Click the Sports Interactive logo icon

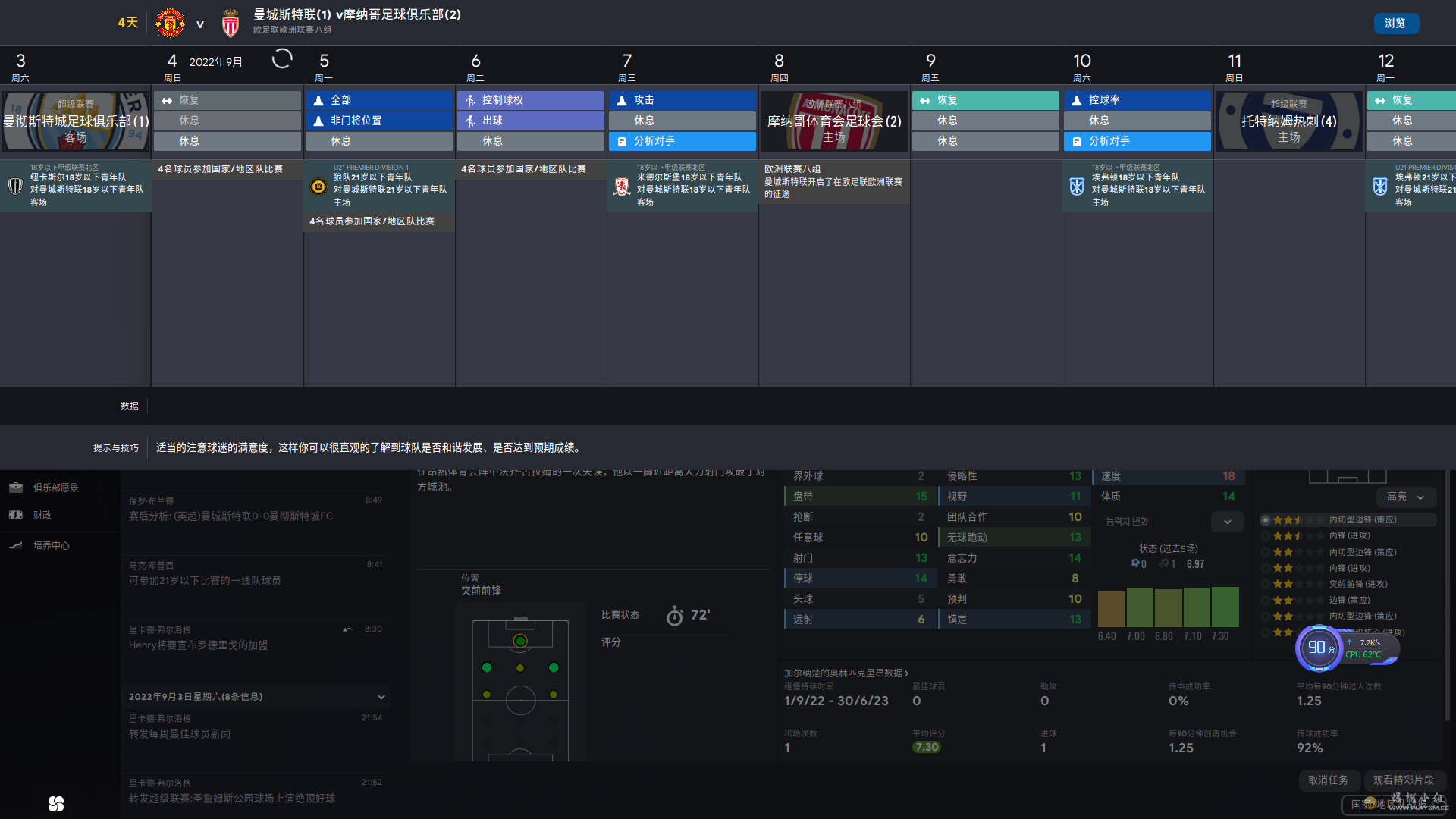[x=56, y=804]
